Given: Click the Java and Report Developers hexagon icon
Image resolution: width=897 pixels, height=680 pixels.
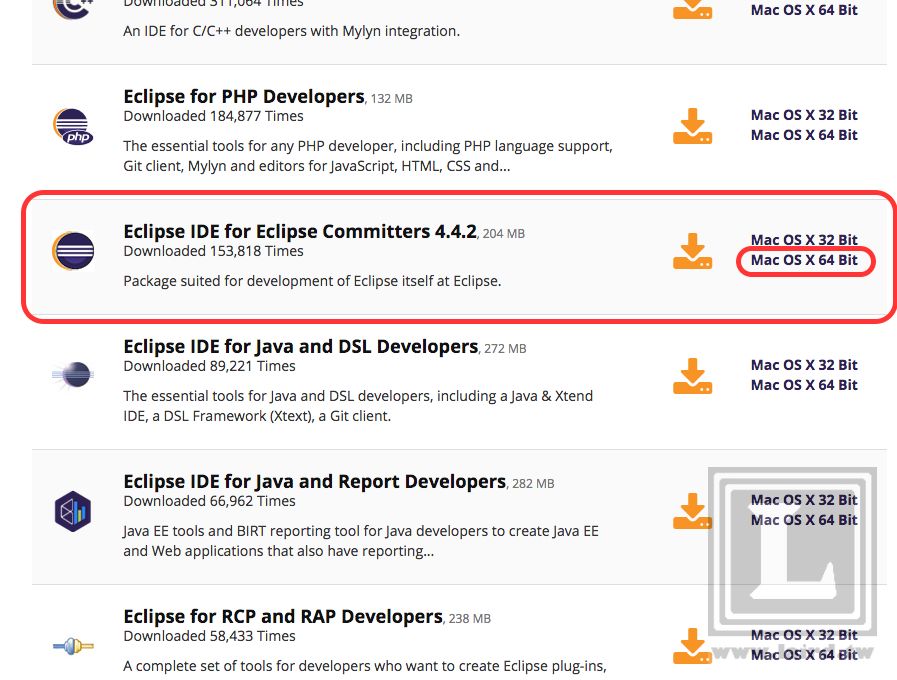Looking at the screenshot, I should click(x=72, y=509).
